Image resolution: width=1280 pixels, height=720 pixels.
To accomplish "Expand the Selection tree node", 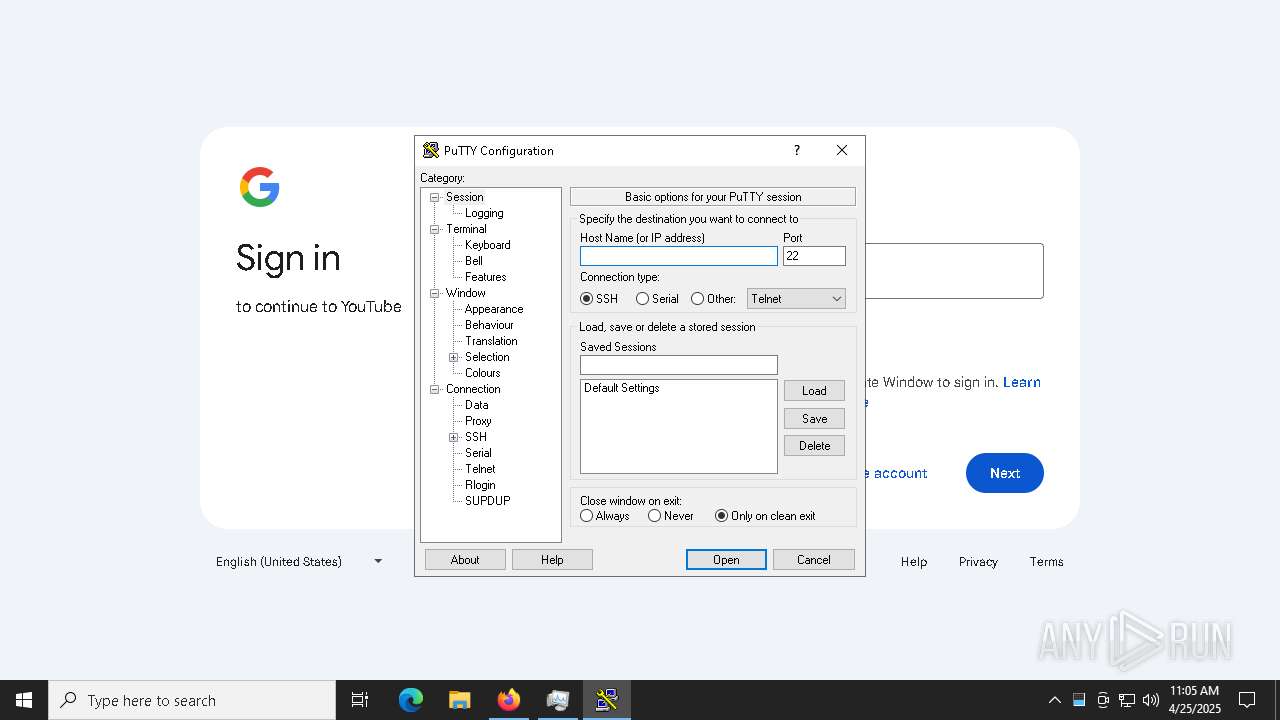I will click(454, 357).
